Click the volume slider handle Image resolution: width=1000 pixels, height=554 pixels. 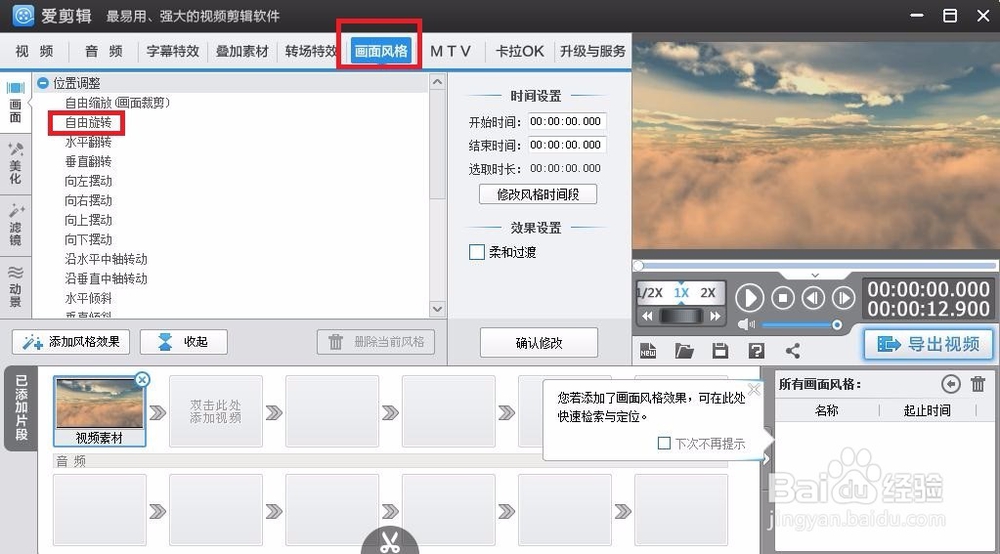pyautogui.click(x=837, y=325)
